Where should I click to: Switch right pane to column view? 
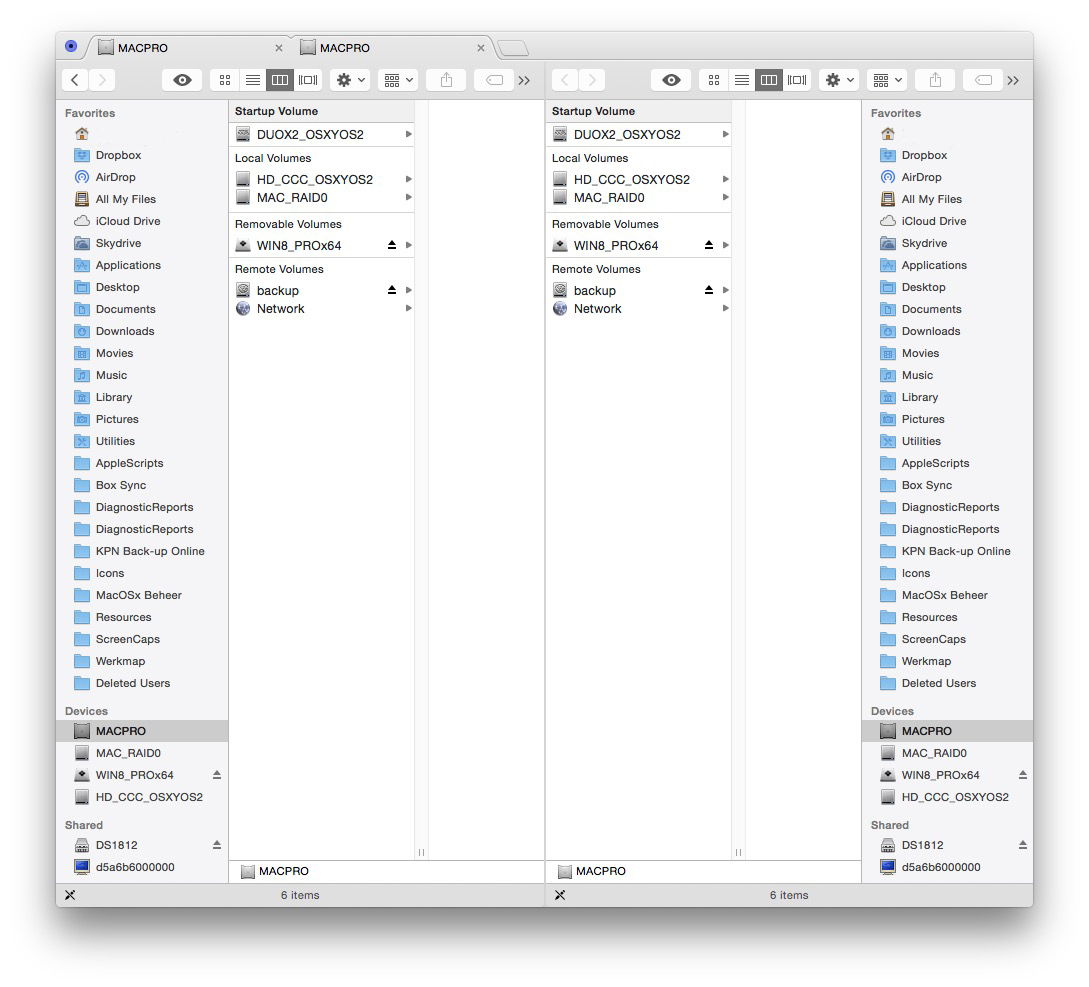point(769,81)
